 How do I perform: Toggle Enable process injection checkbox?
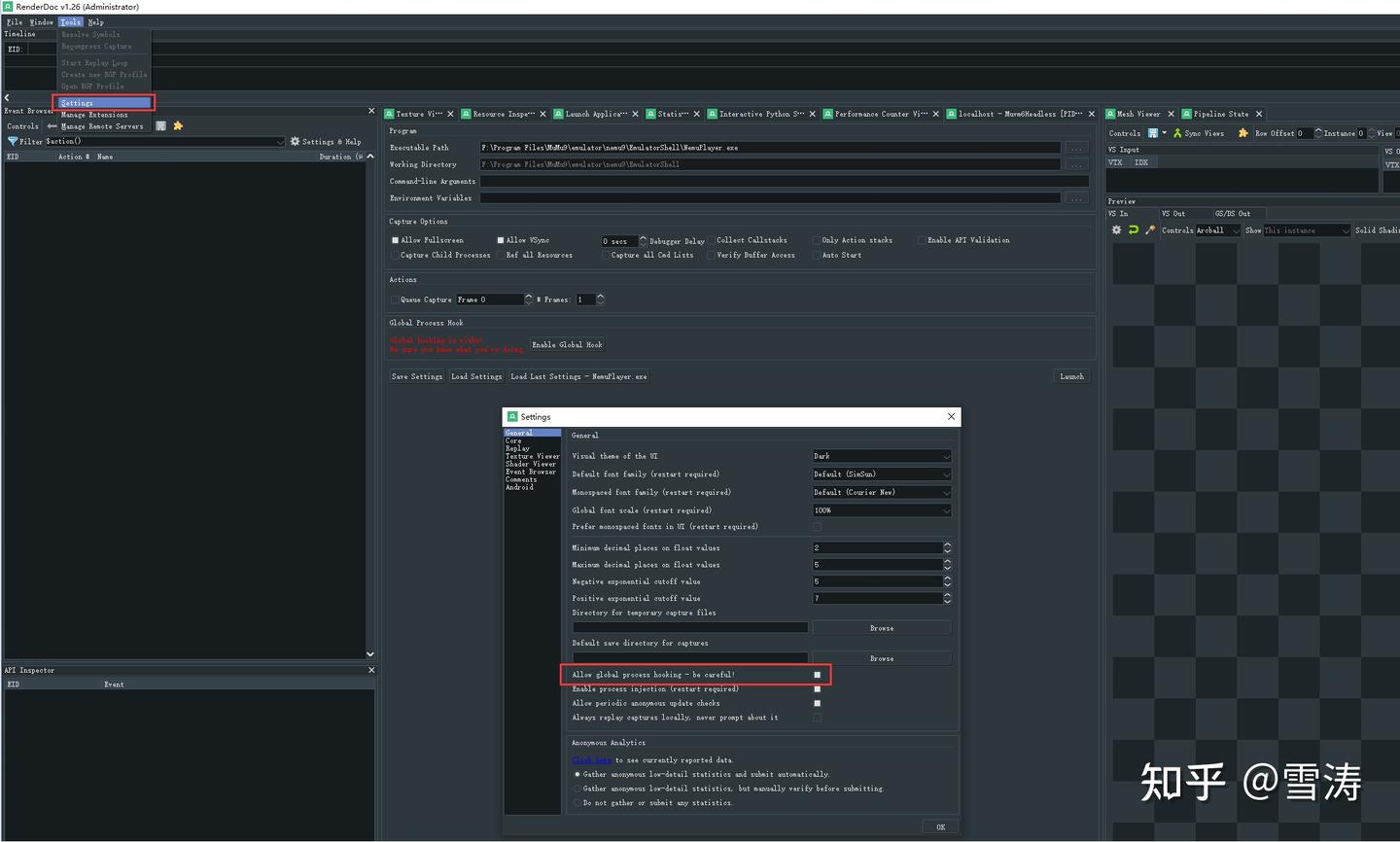pyautogui.click(x=817, y=688)
